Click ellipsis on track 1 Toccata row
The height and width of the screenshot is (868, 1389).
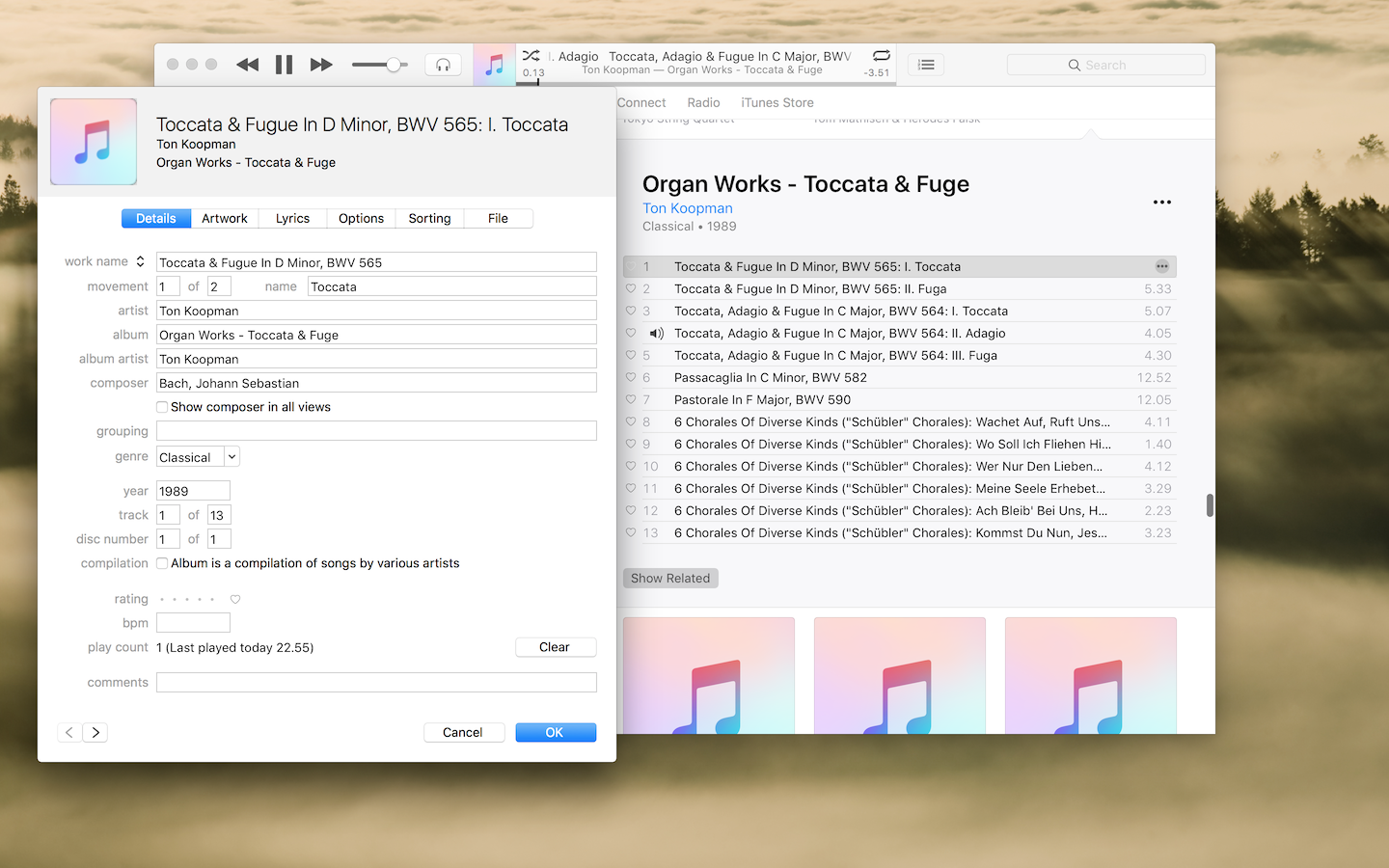[1162, 266]
